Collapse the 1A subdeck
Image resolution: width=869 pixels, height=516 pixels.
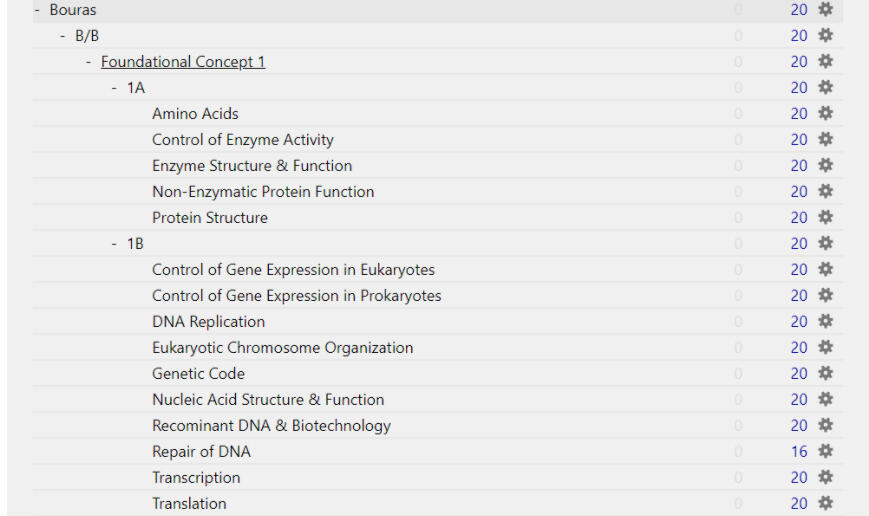(x=115, y=88)
